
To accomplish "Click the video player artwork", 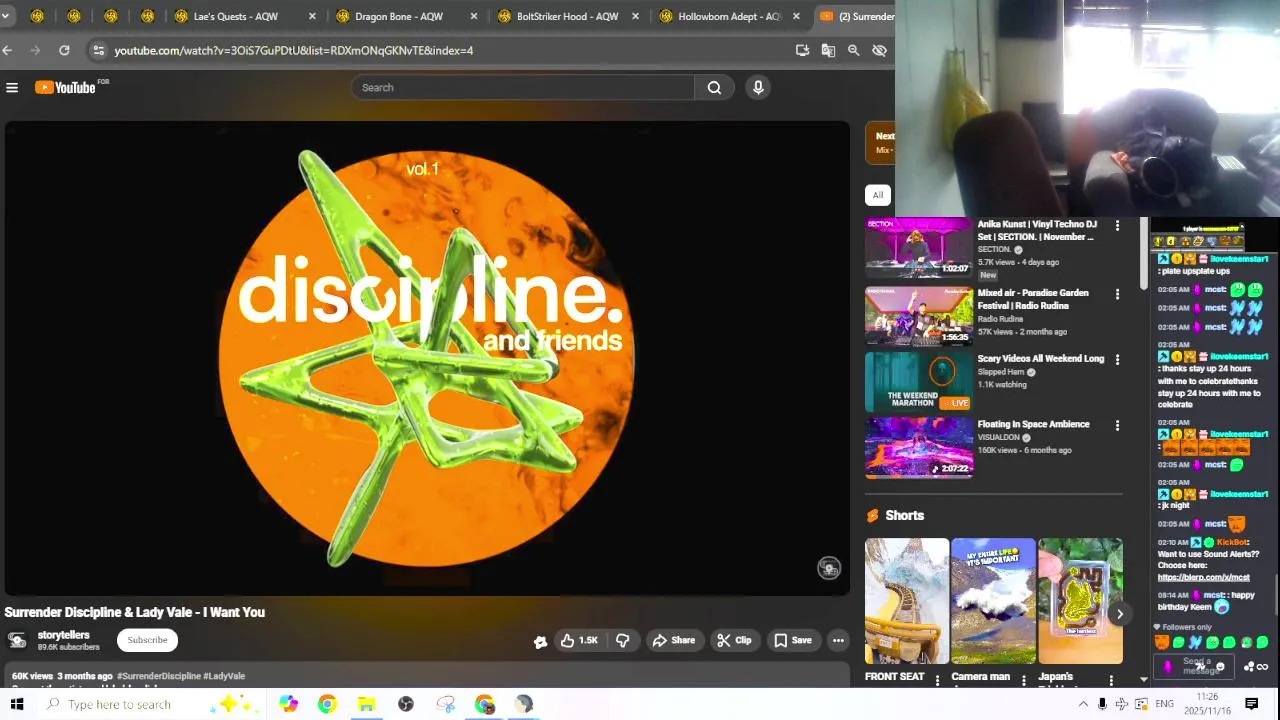I will (427, 358).
